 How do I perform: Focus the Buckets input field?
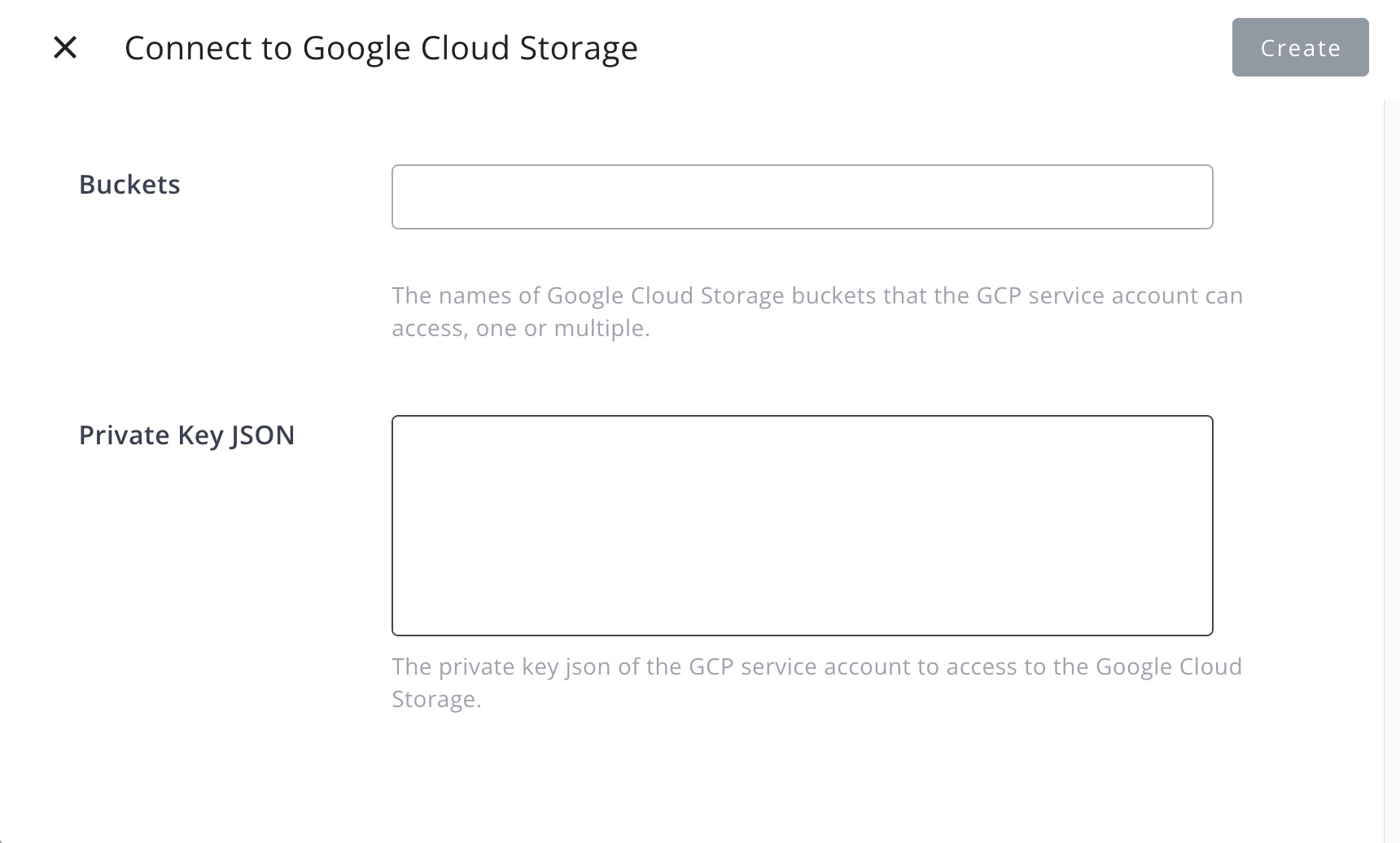point(802,197)
